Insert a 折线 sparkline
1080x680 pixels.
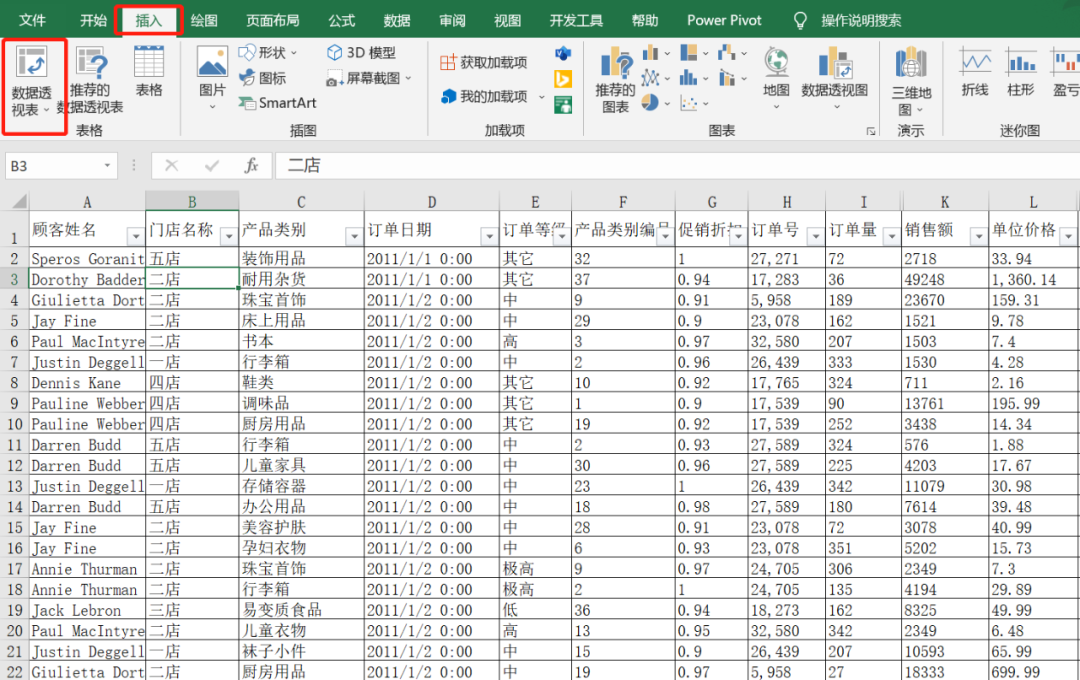tap(975, 72)
